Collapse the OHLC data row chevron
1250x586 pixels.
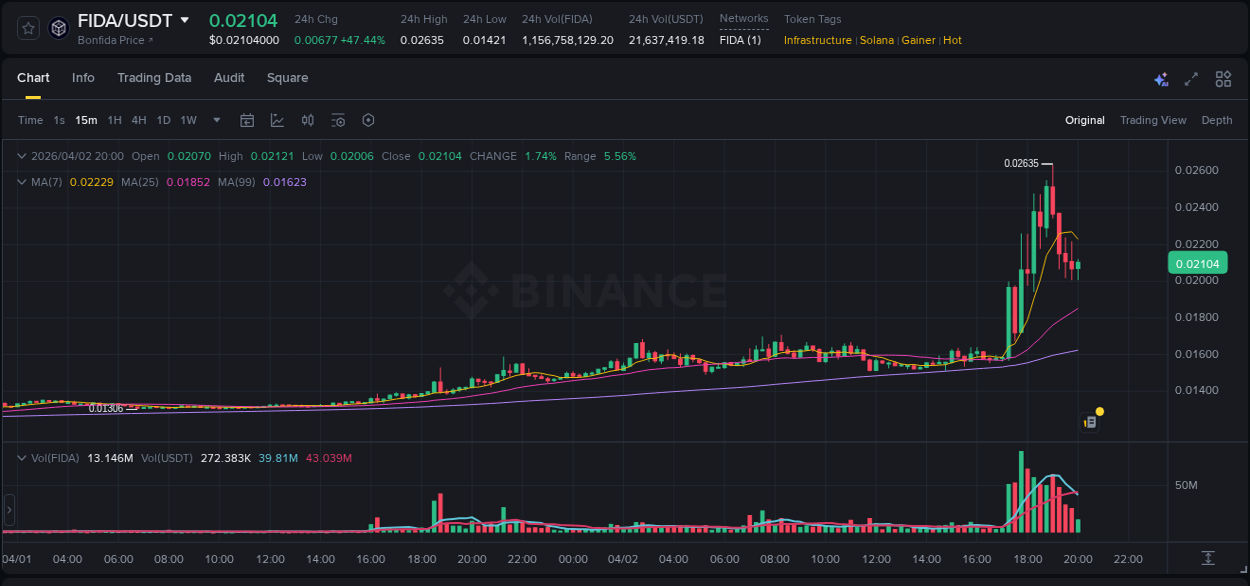22,156
